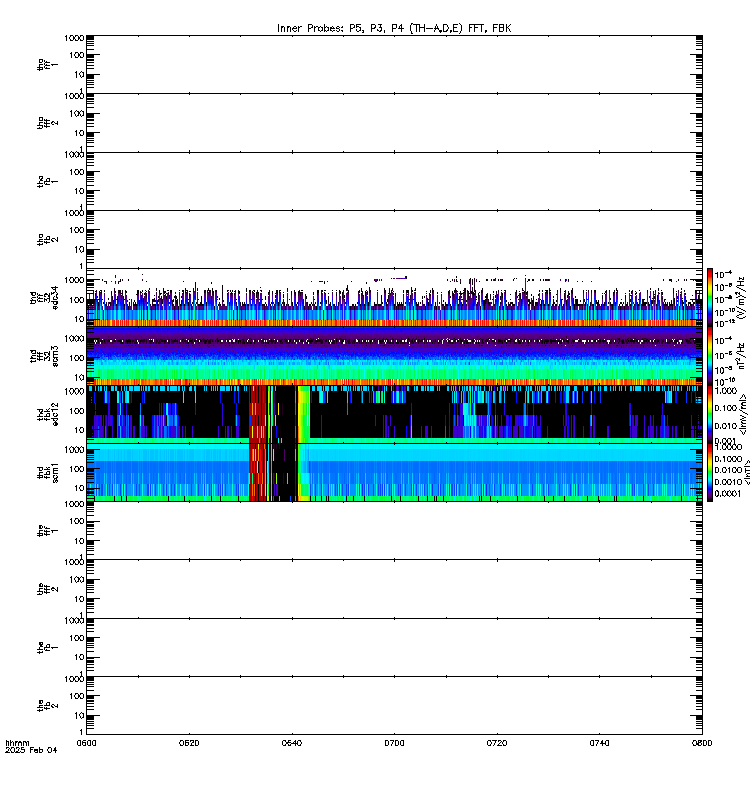Click the '2025 Feb 04' date label
The image size is (750, 800).
coord(31,750)
